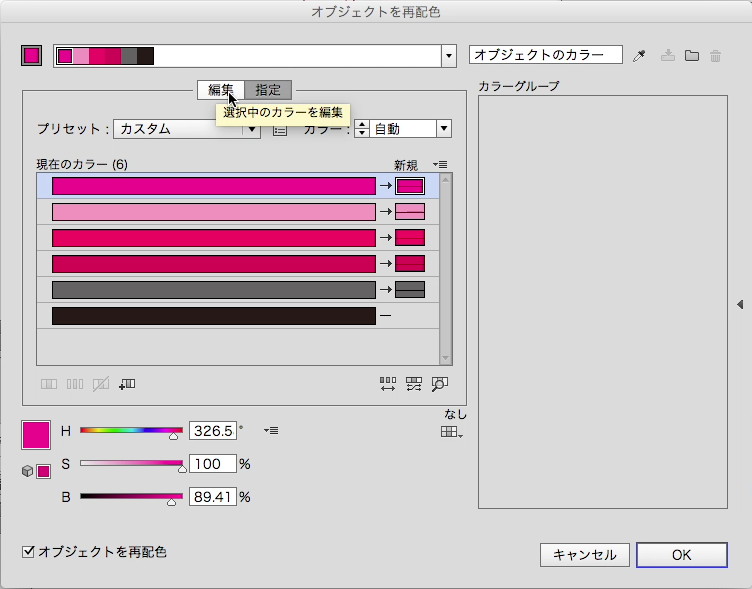Image resolution: width=752 pixels, height=589 pixels.
Task: Click exclude selected colors icon
Action: tap(101, 384)
